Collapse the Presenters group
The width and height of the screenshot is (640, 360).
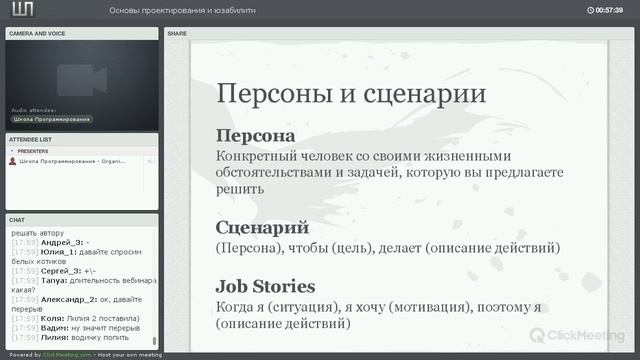coord(12,151)
